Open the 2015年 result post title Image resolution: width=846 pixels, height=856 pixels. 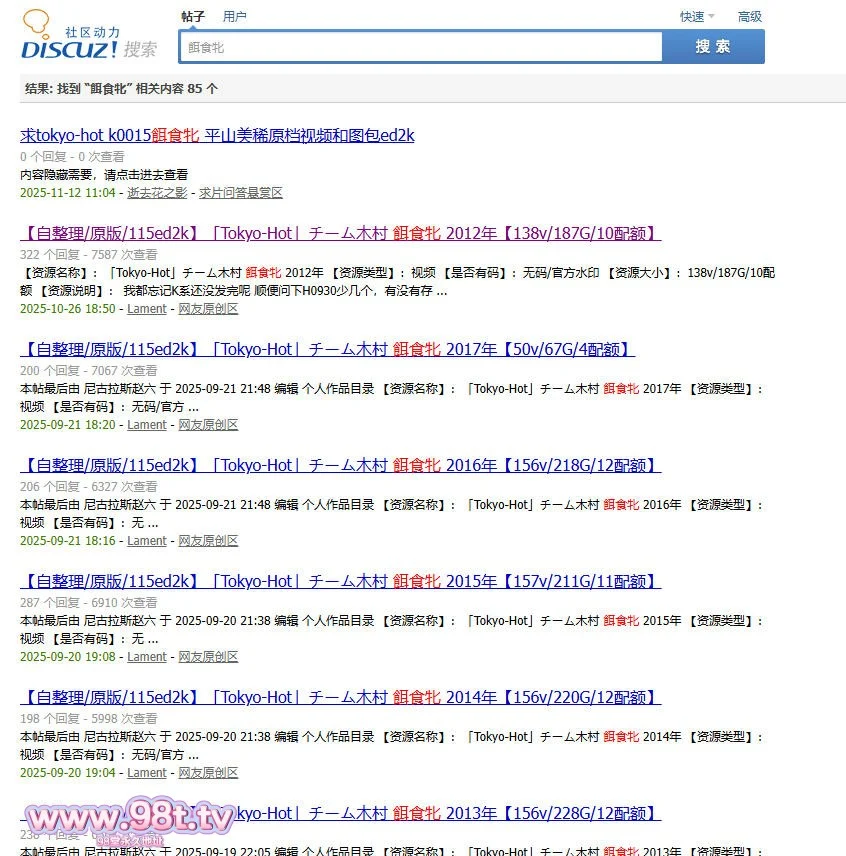click(x=340, y=581)
